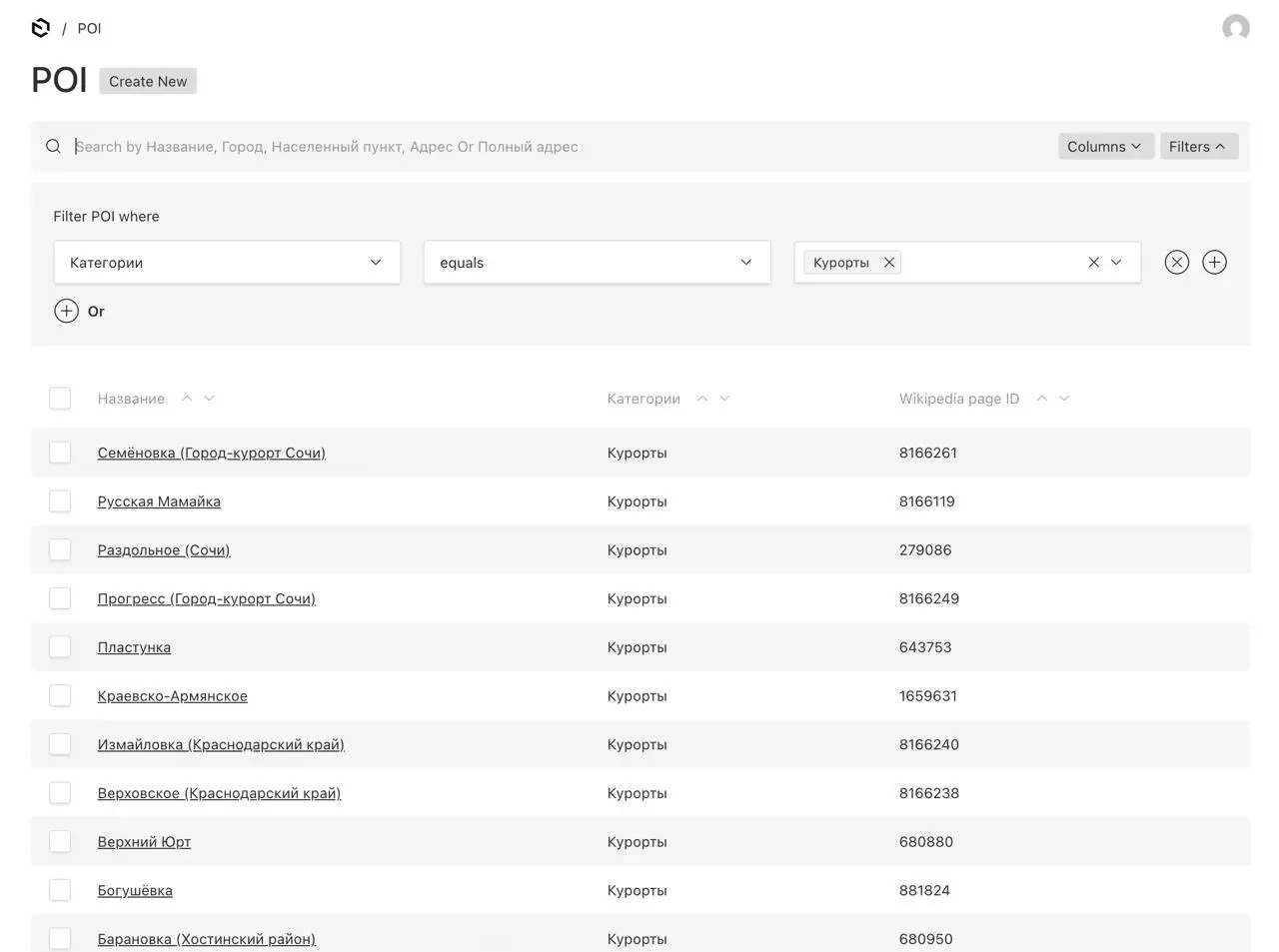Tick the checkbox for Пластунка
This screenshot has height=952, width=1279.
(60, 647)
